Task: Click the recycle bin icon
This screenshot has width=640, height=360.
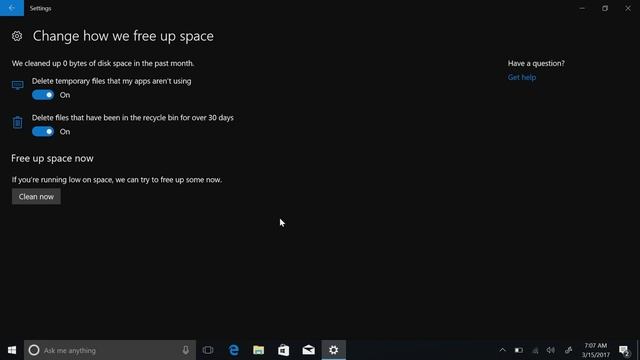Action: click(18, 122)
